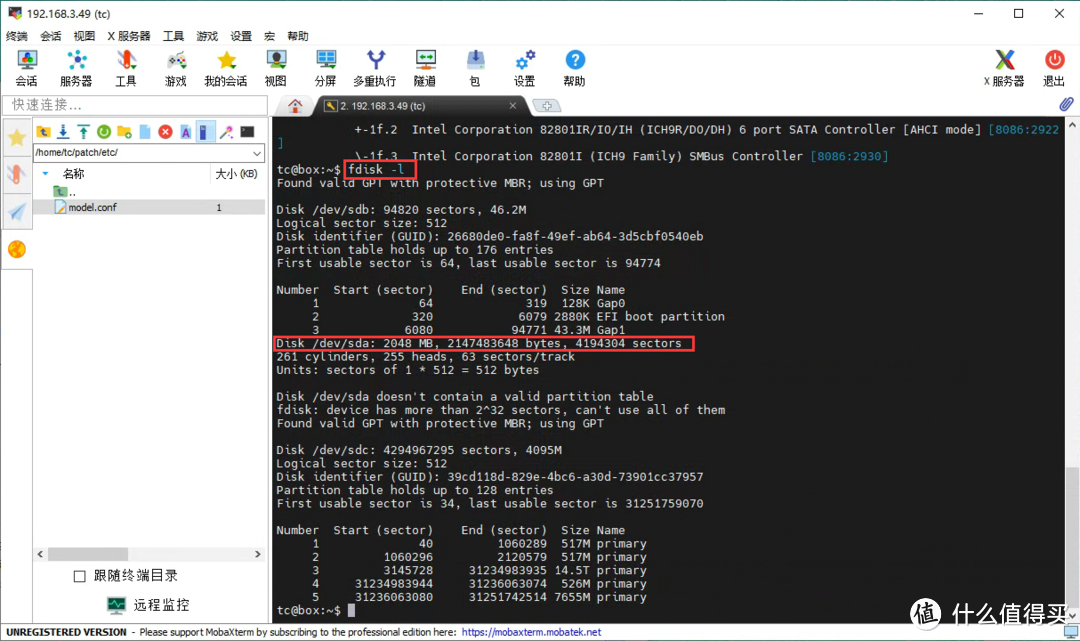Click the file list scroll left arrow
This screenshot has width=1080, height=641.
coord(40,554)
